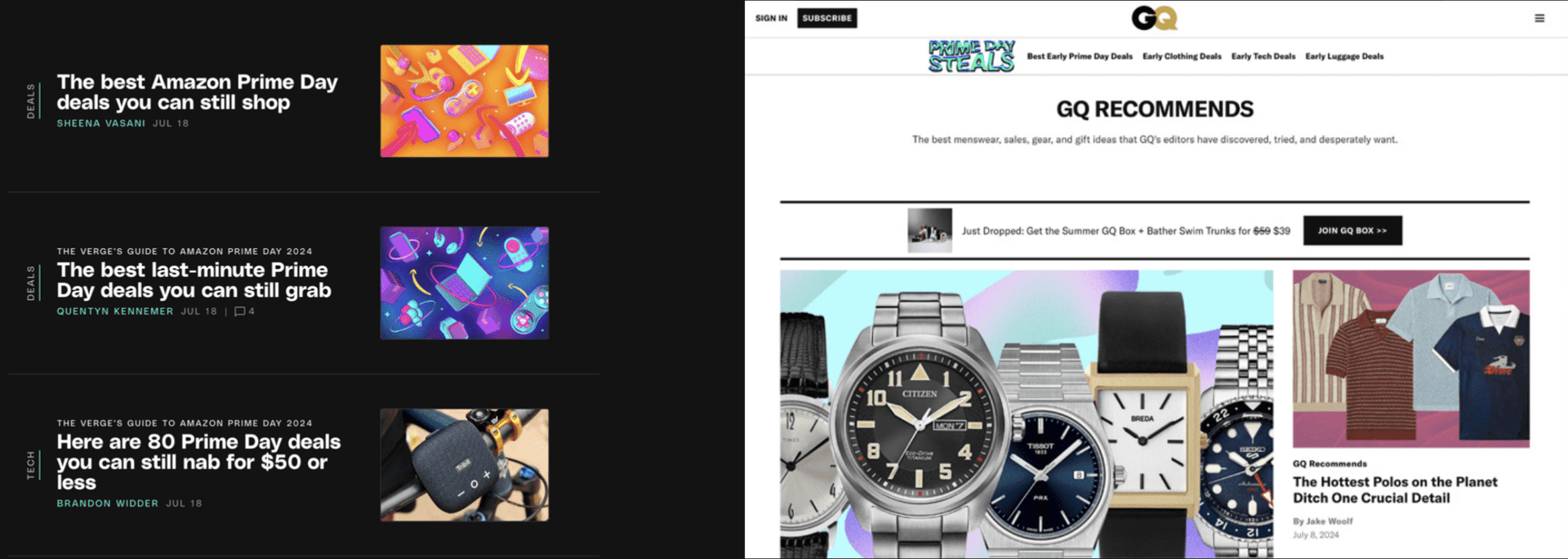Image resolution: width=1568 pixels, height=559 pixels.
Task: Click the Join GQ Box button
Action: point(1352,230)
